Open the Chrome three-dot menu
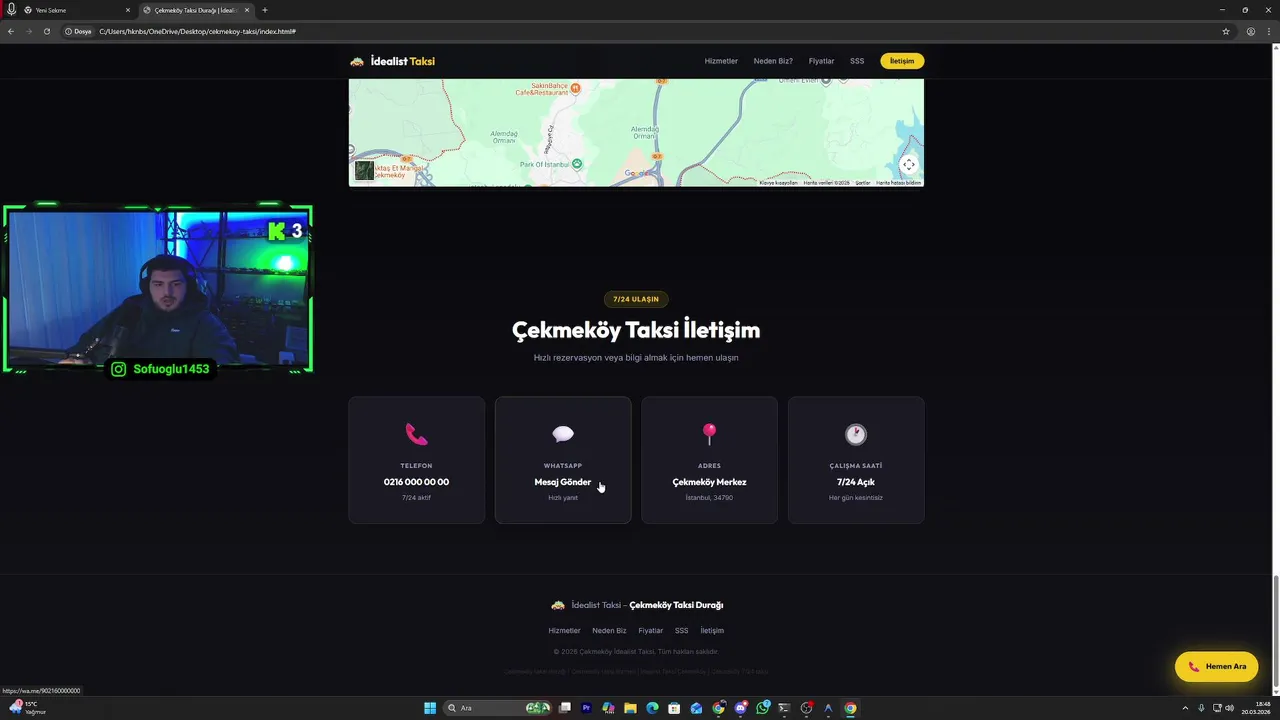The width and height of the screenshot is (1280, 720). [1270, 31]
